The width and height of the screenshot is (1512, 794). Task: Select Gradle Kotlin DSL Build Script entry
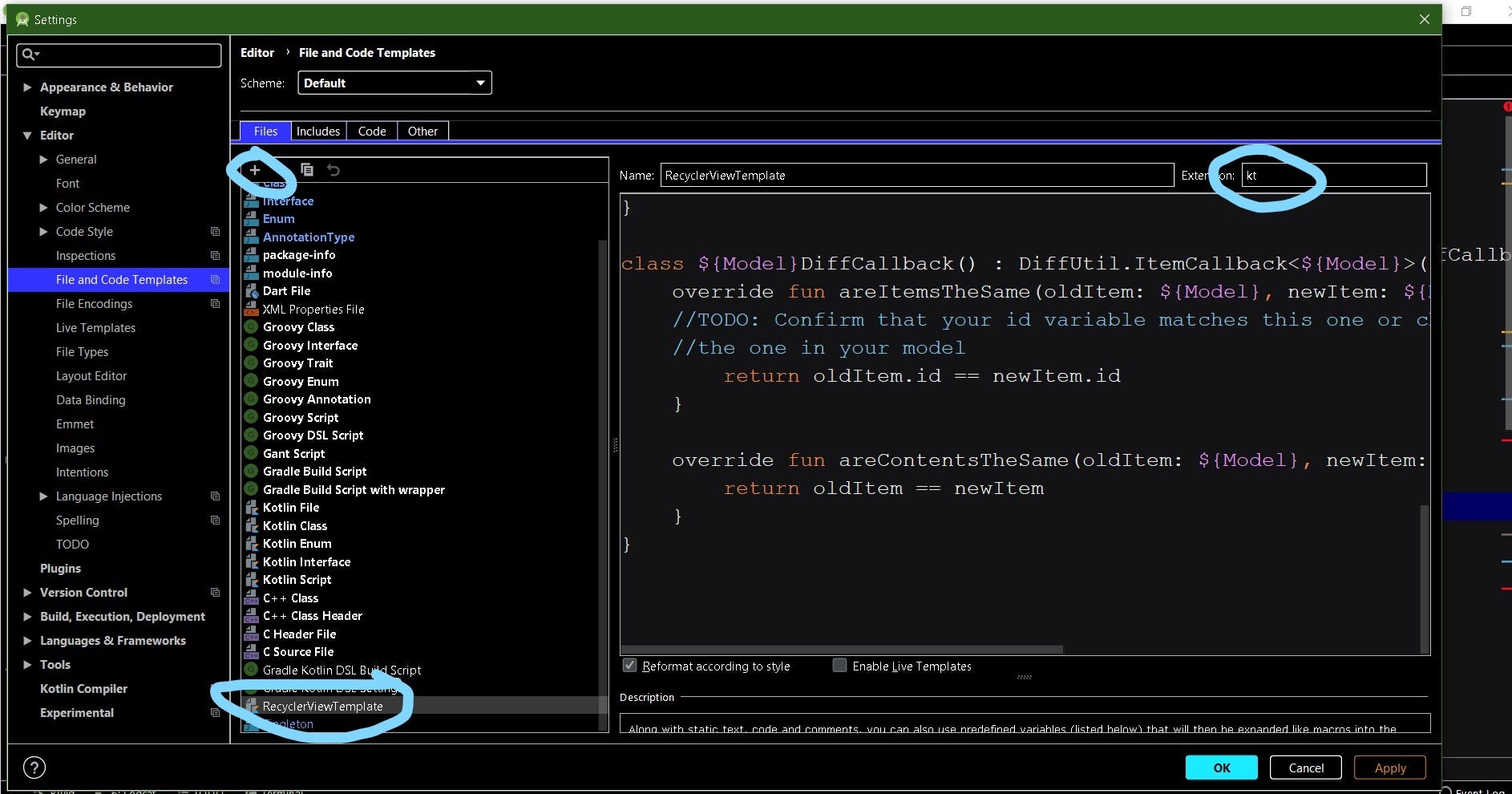(x=342, y=670)
